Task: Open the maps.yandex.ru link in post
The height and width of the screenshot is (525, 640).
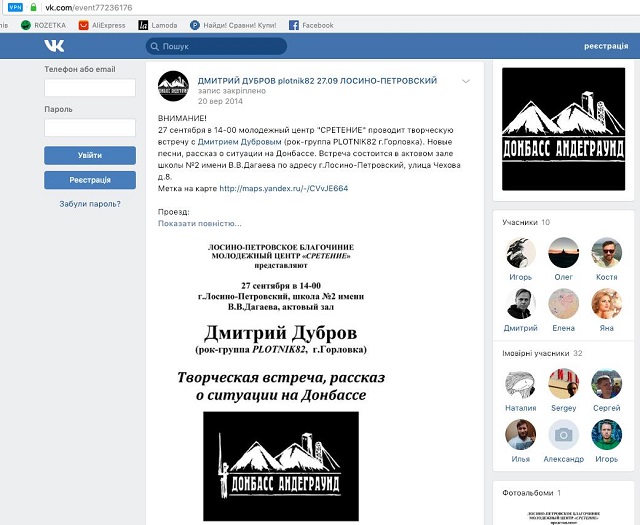Action: click(284, 188)
